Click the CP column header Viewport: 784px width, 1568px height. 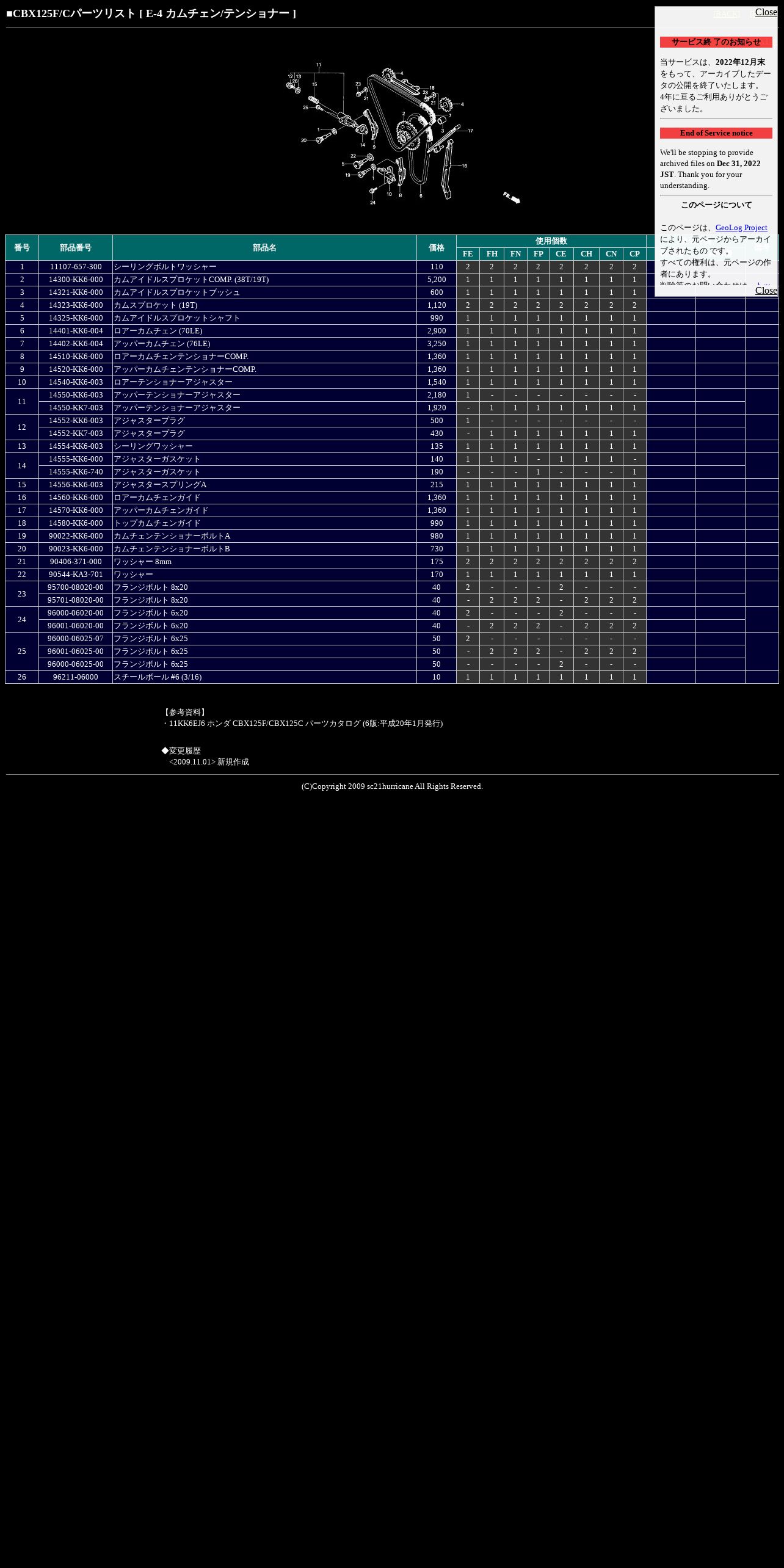click(x=634, y=254)
